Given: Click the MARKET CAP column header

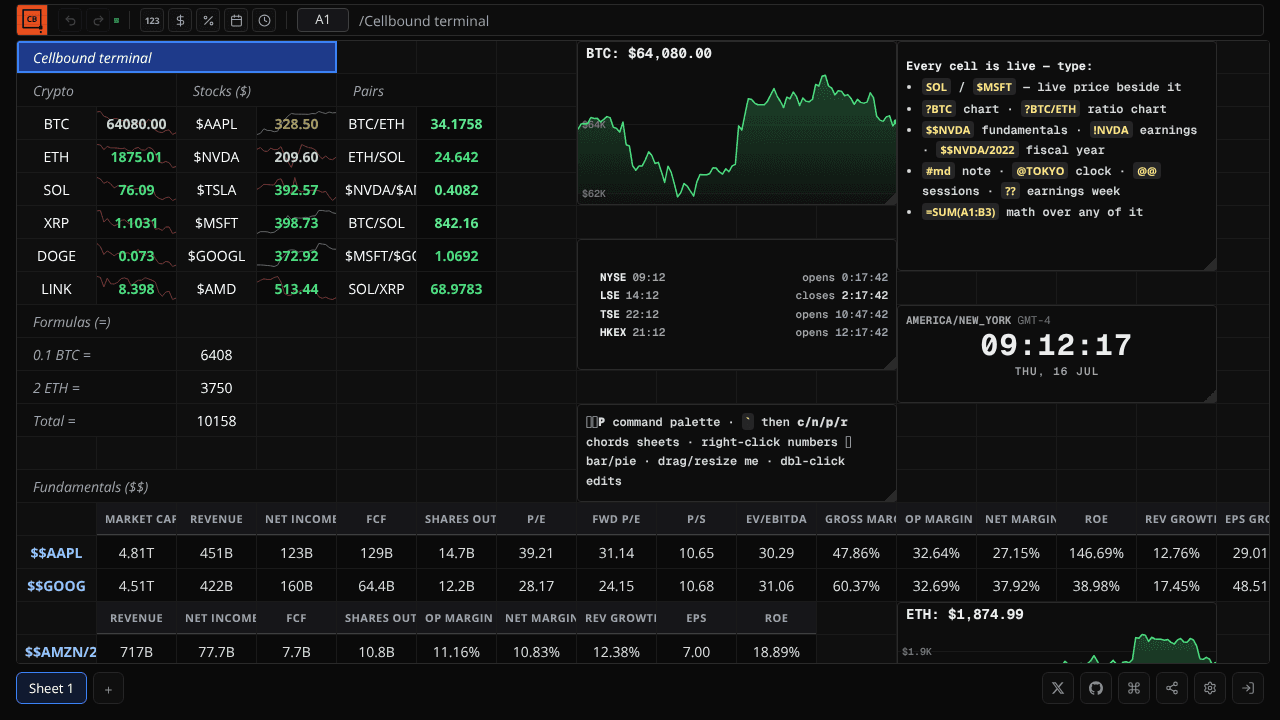Looking at the screenshot, I should 137,520.
